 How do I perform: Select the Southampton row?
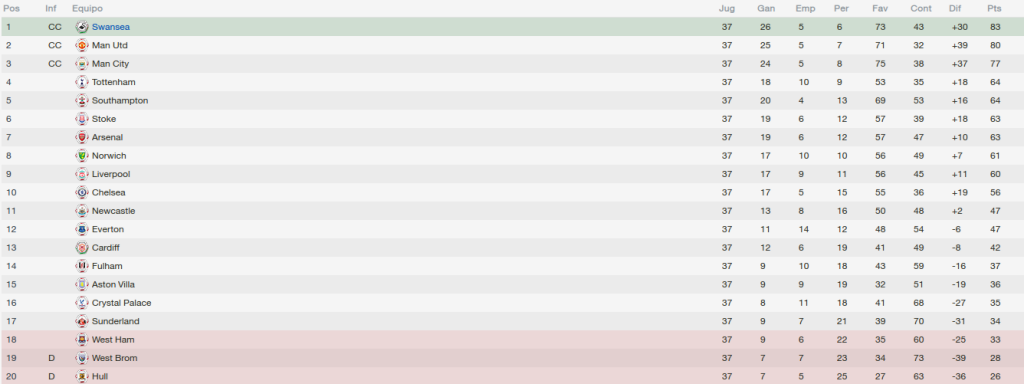coord(512,101)
